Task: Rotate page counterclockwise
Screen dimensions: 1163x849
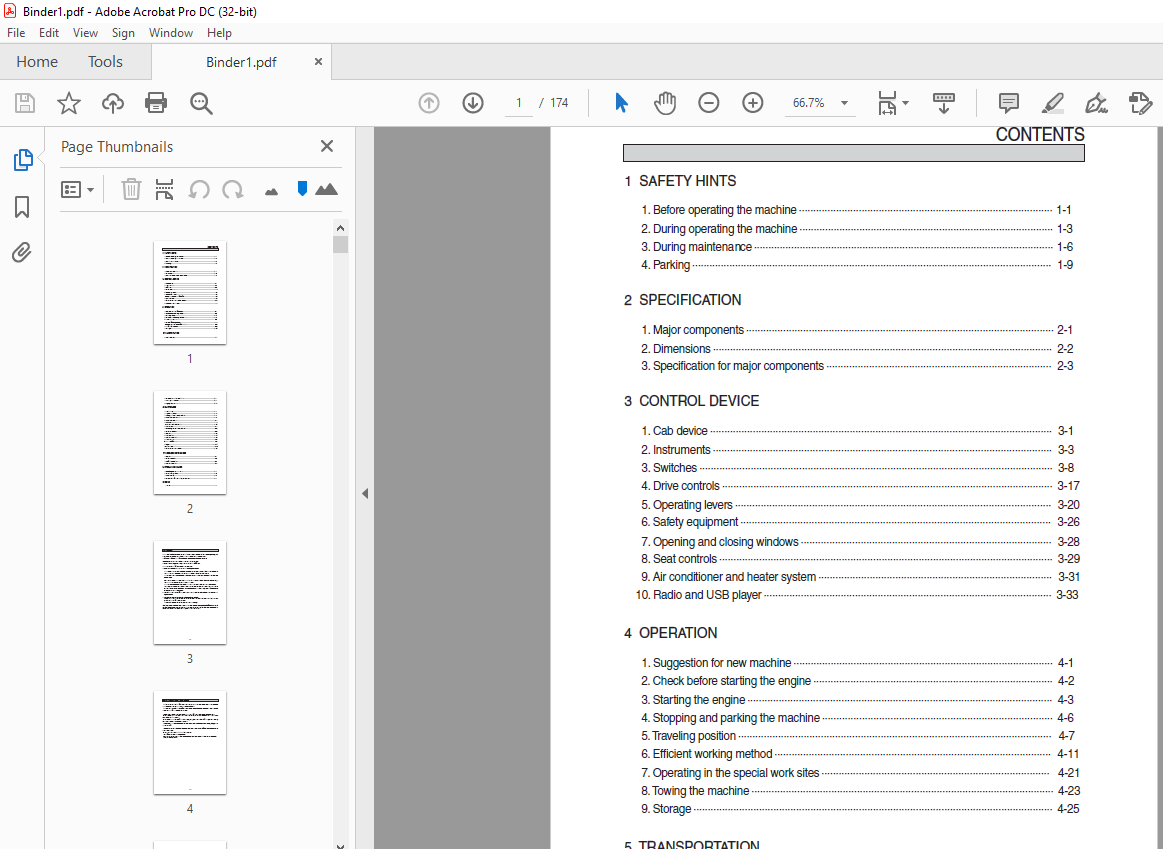Action: (198, 190)
